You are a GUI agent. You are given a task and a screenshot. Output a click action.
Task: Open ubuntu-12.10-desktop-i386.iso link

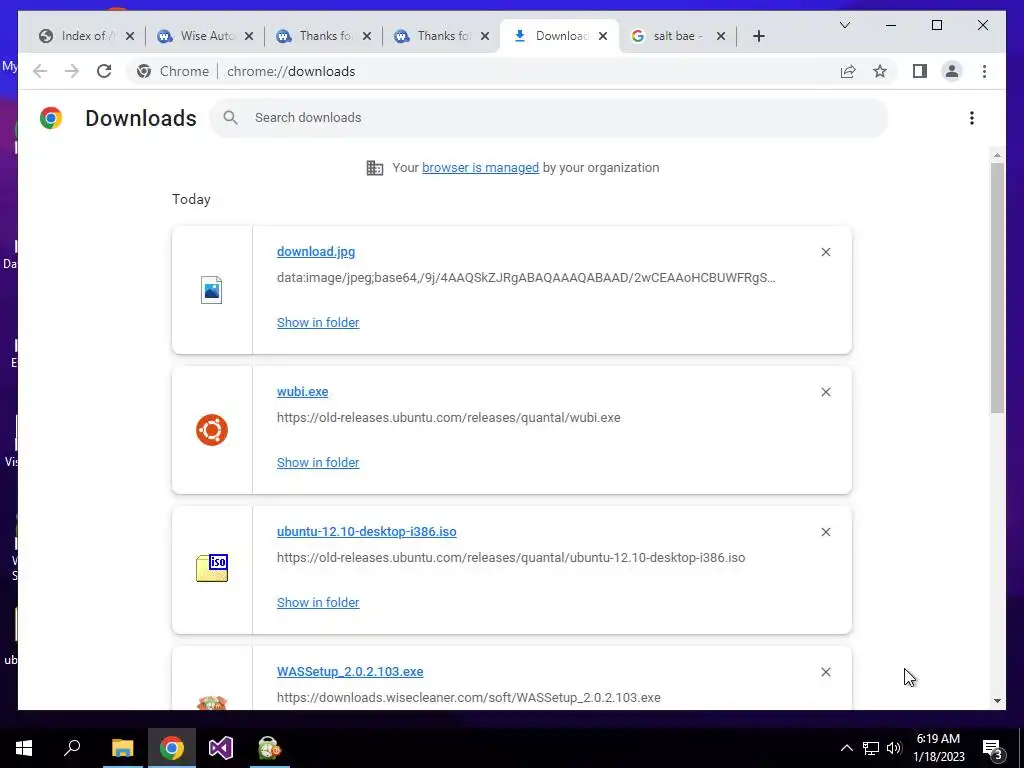366,532
